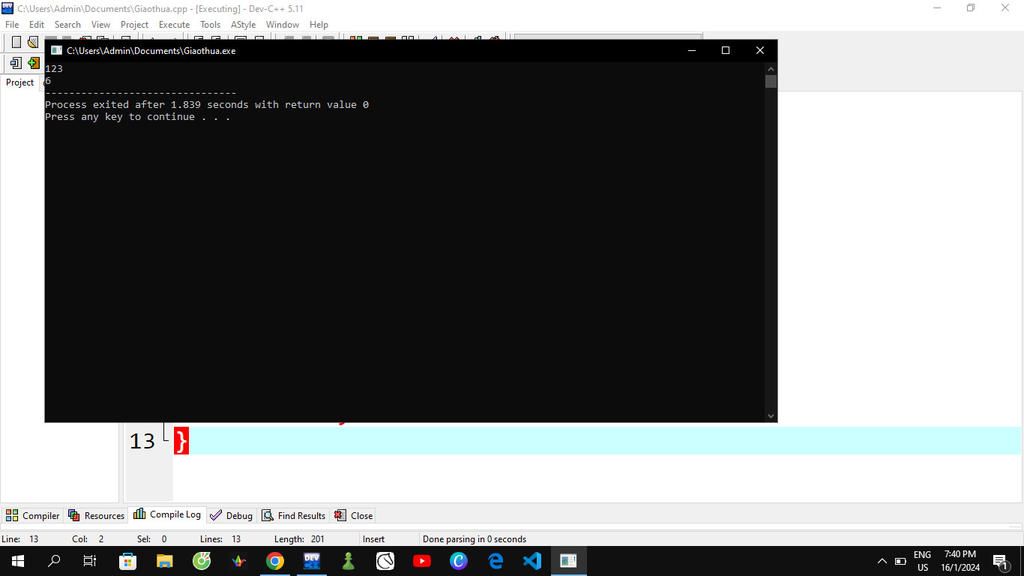Click the Length: 201 status entry
Viewport: 1024px width, 576px height.
pyautogui.click(x=299, y=539)
